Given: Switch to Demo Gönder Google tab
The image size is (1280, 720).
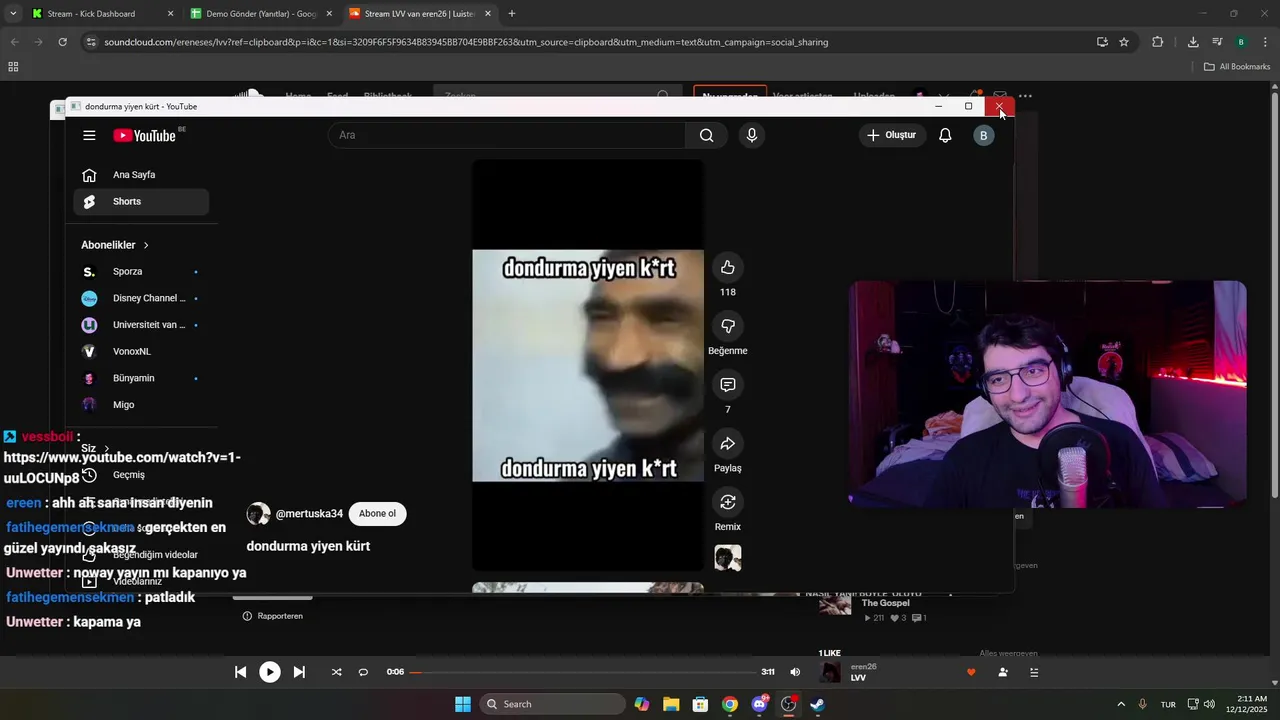Looking at the screenshot, I should tap(260, 14).
